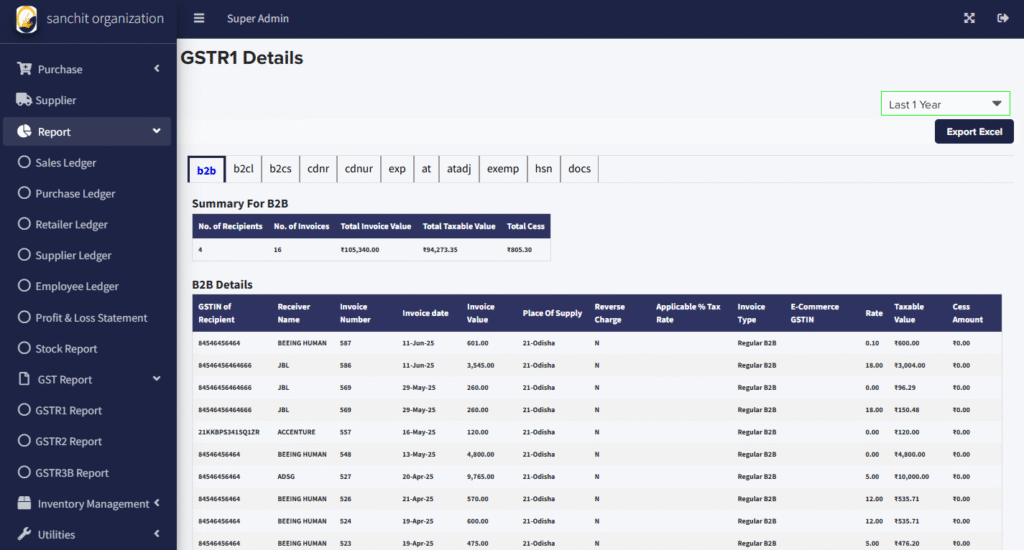Select the Stock Report circle item
Screen dimensions: 1024x550
[x=24, y=348]
